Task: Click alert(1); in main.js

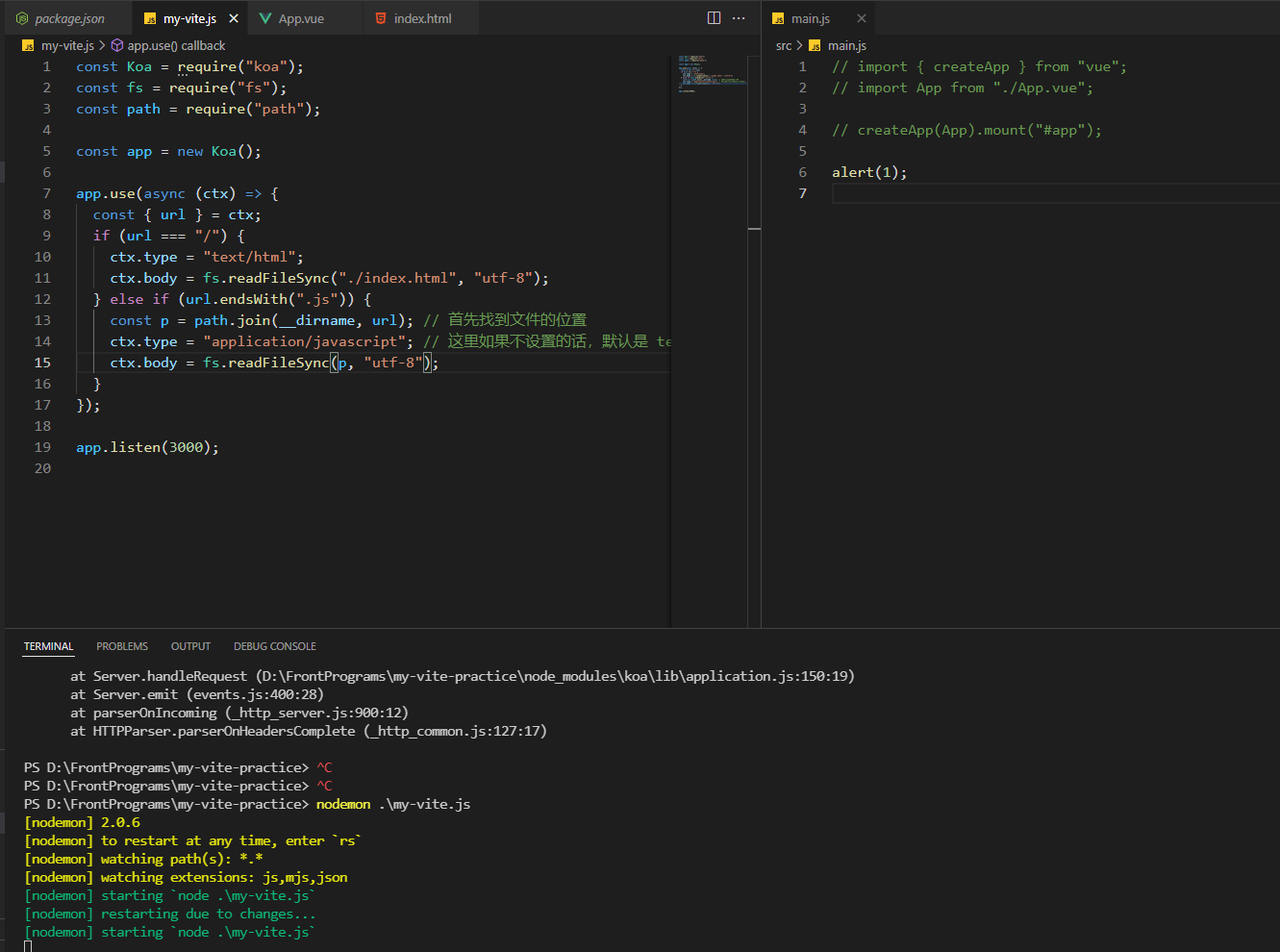Action: 869,172
